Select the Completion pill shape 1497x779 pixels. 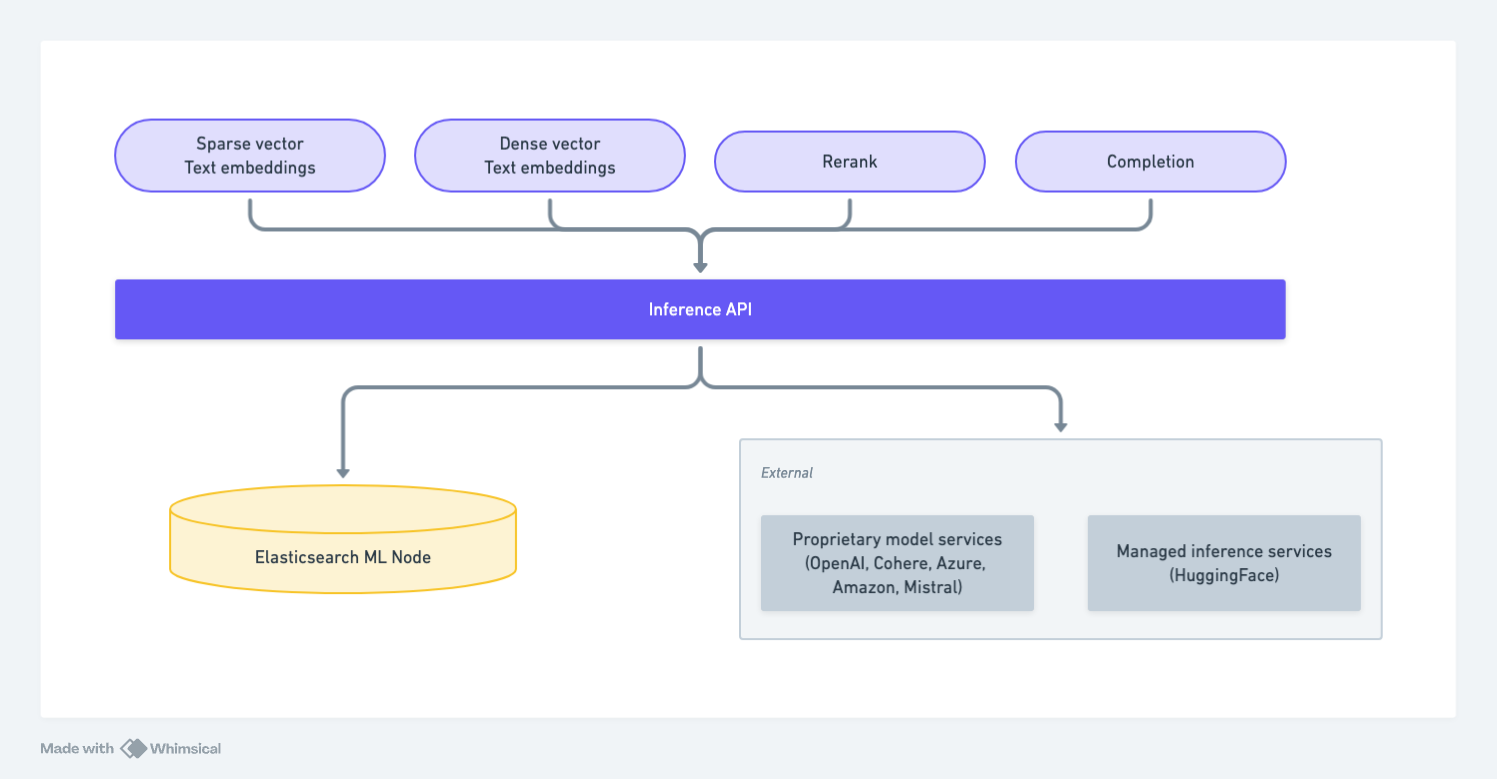pyautogui.click(x=1150, y=161)
